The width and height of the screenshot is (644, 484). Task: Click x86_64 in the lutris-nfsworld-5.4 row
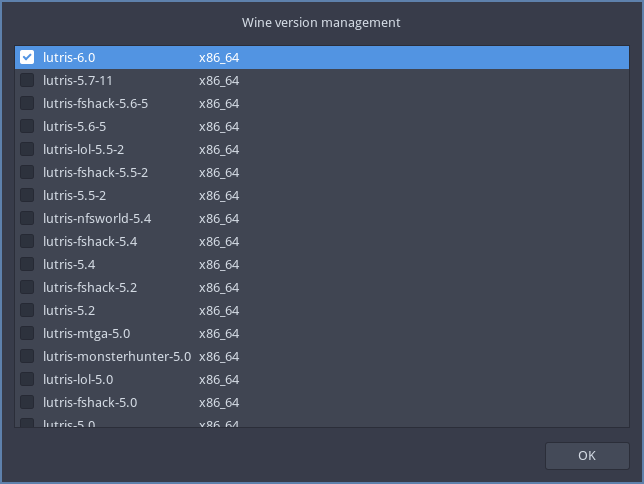219,219
